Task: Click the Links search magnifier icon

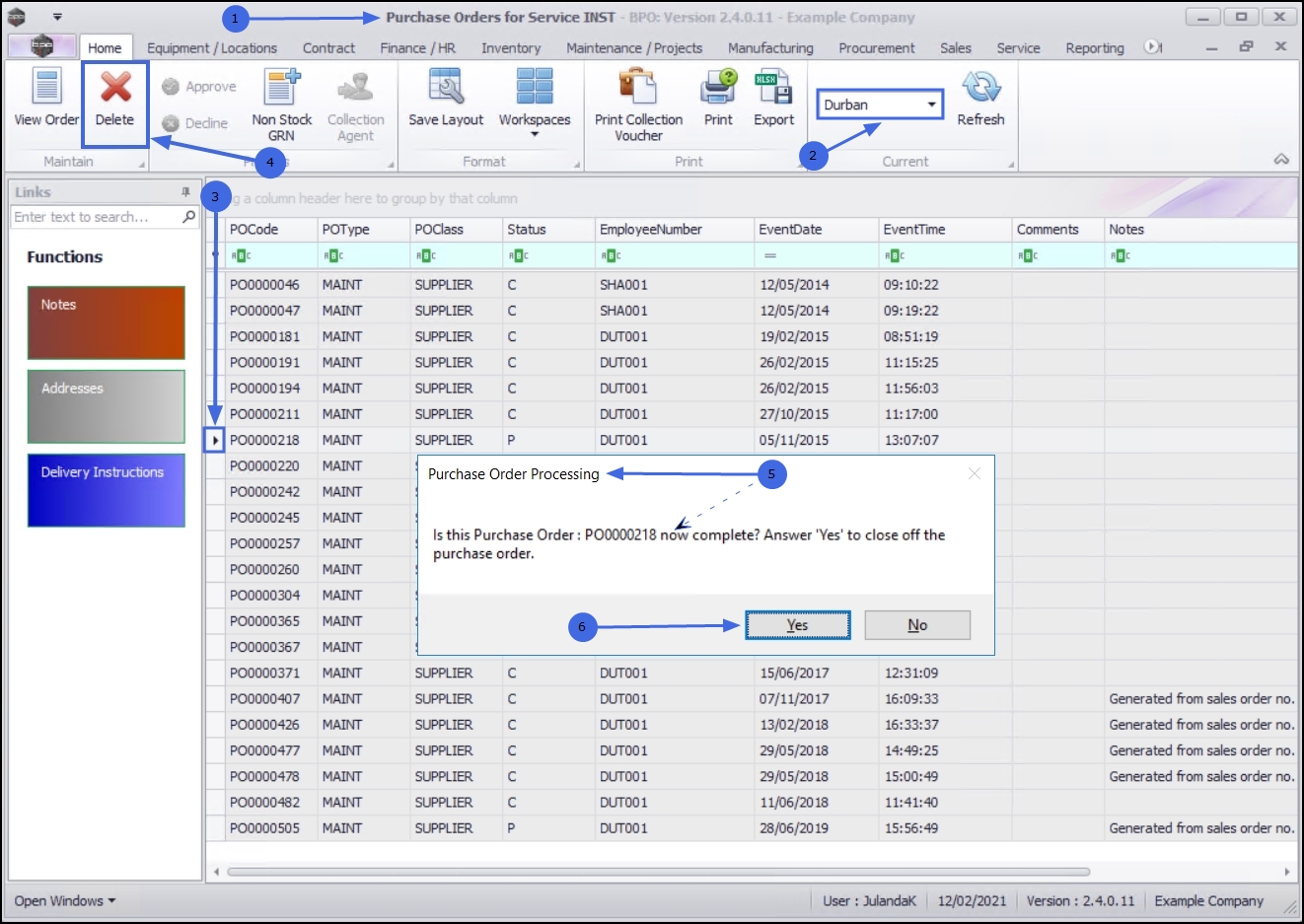Action: 189,216
